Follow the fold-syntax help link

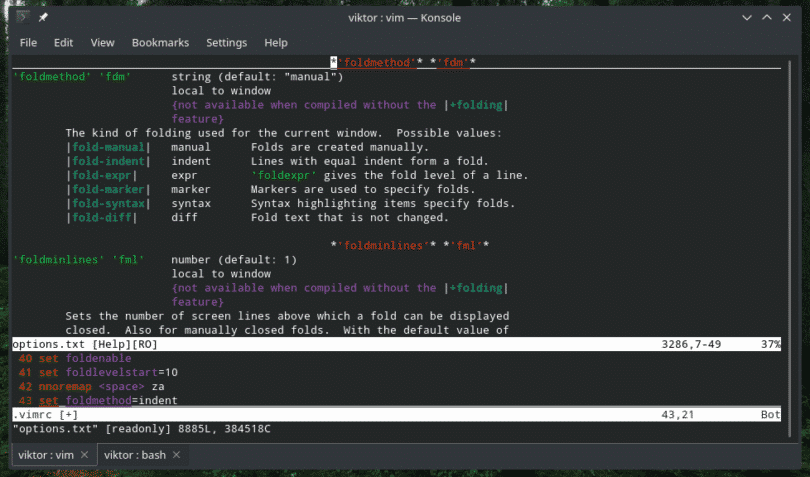[108, 204]
